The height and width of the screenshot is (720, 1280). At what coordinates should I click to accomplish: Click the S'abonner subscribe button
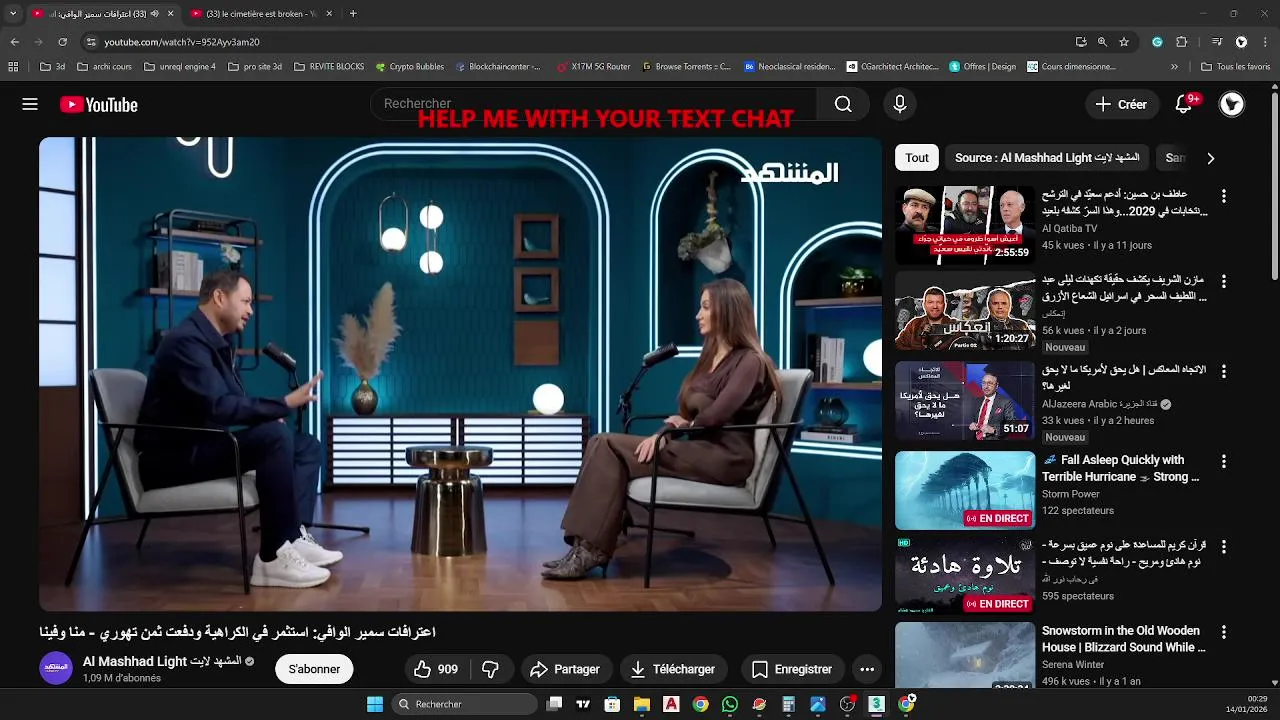pos(314,669)
